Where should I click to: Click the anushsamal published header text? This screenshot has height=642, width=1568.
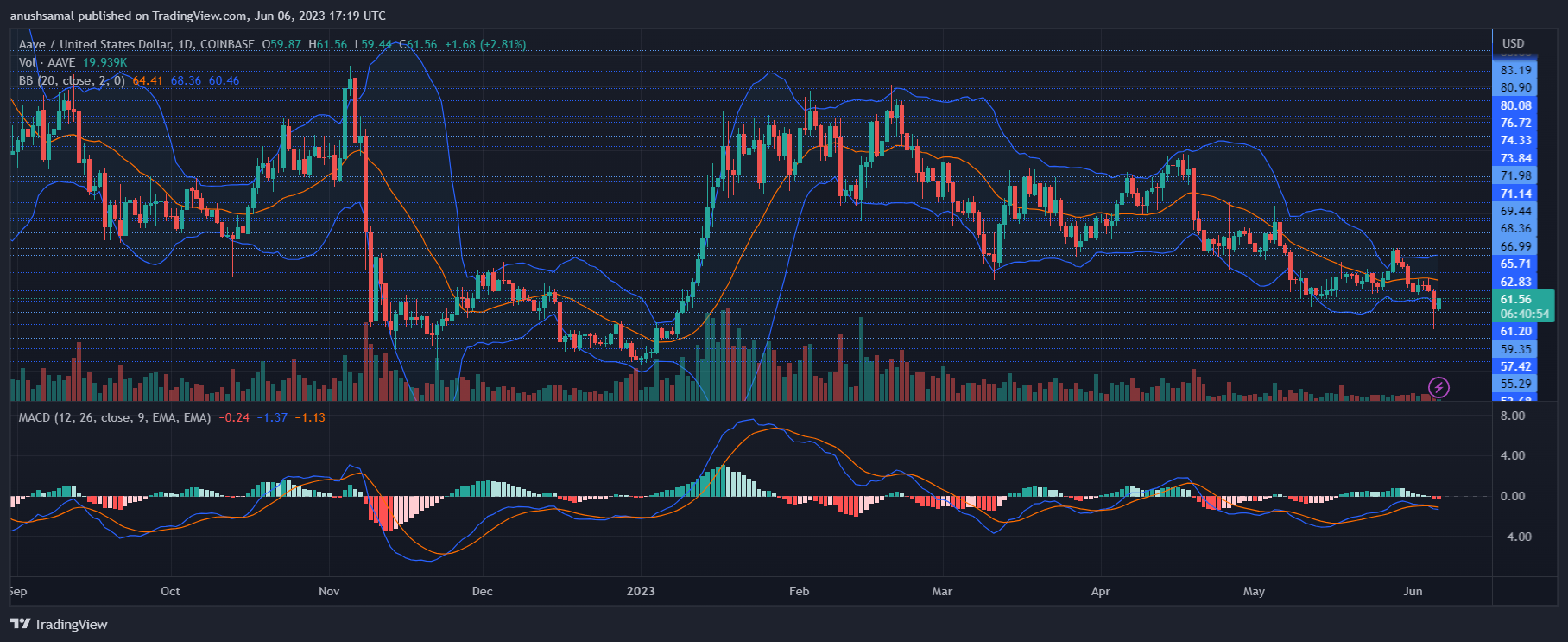point(198,16)
